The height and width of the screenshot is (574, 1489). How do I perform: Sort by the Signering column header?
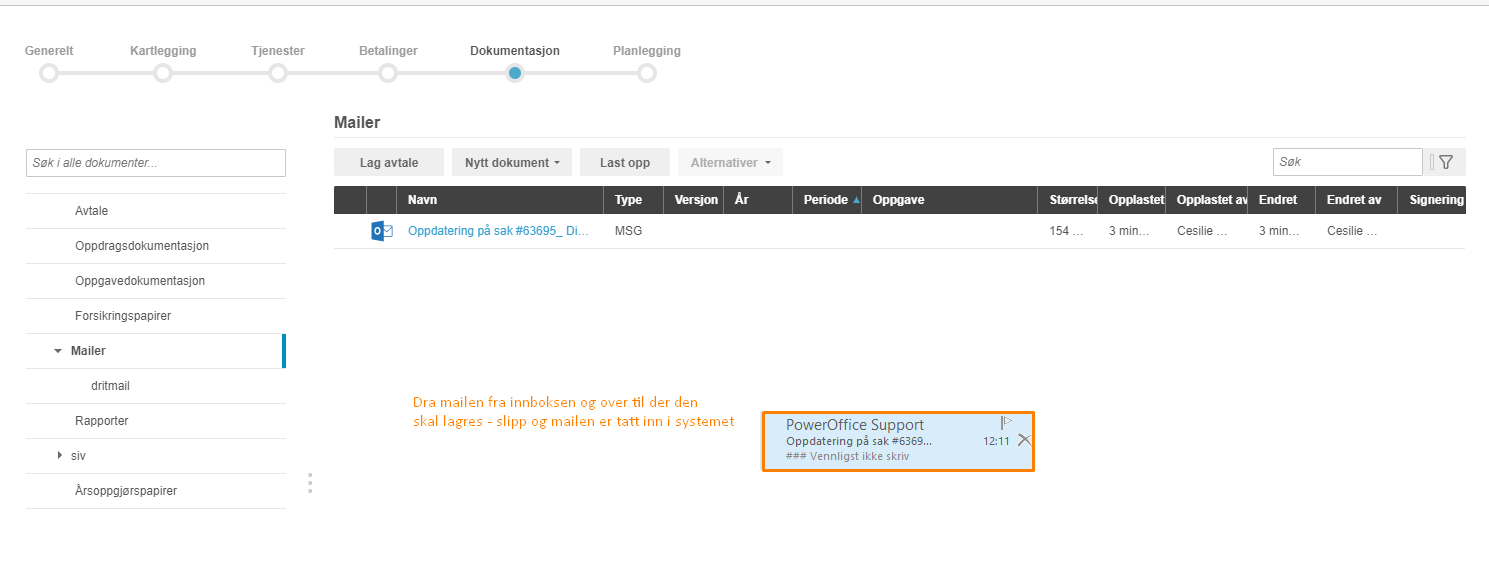(1433, 200)
